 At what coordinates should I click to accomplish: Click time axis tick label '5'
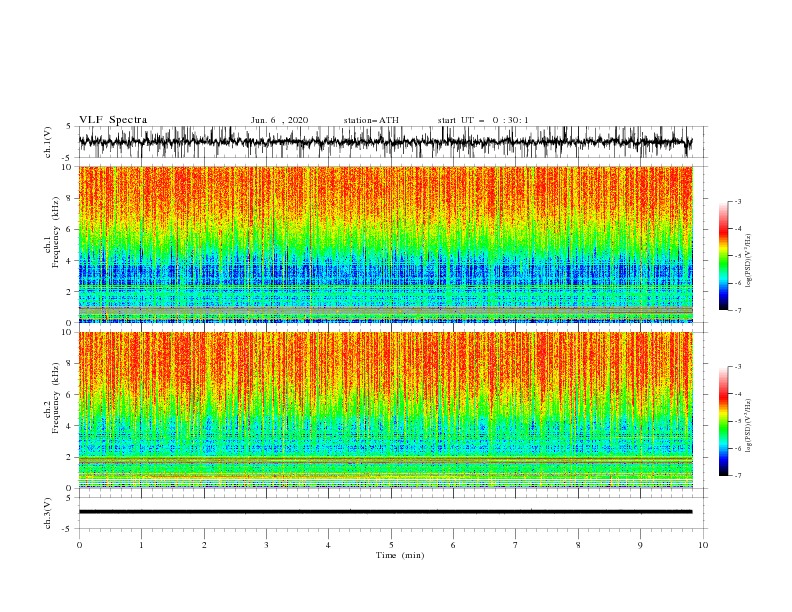[x=391, y=545]
